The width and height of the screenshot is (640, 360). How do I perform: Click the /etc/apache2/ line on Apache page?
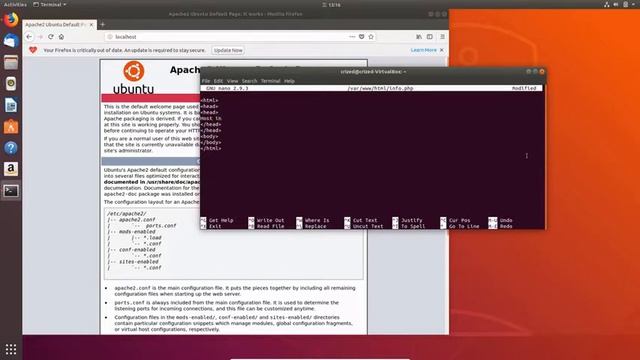tap(127, 214)
